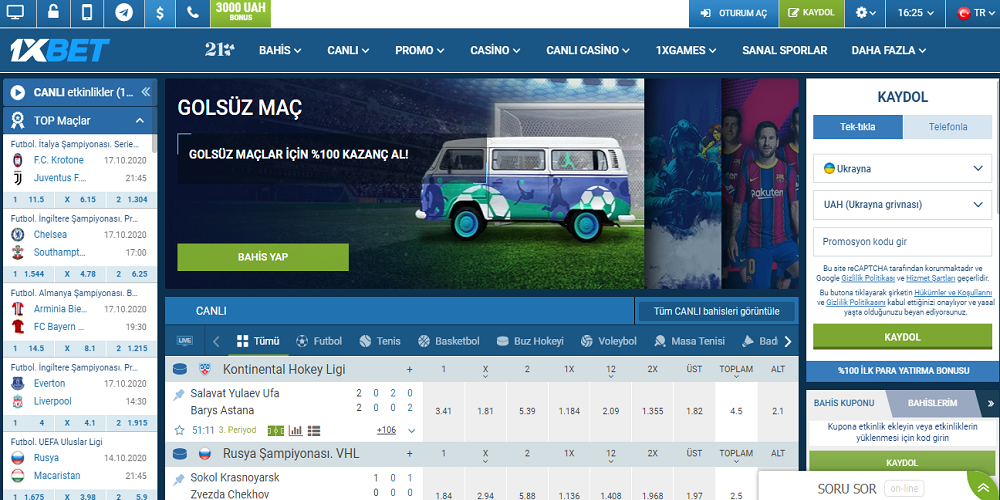Open the mobile phone apps icon
Screen dimensions: 1000x500
tap(87, 13)
